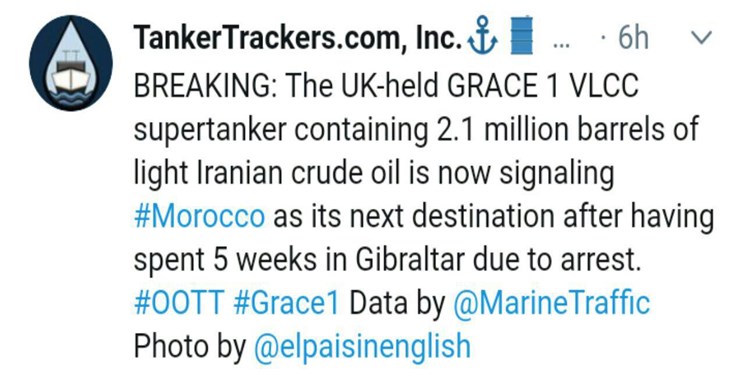Click the anchor emoji beside account name
745x375 pixels.
pos(483,36)
